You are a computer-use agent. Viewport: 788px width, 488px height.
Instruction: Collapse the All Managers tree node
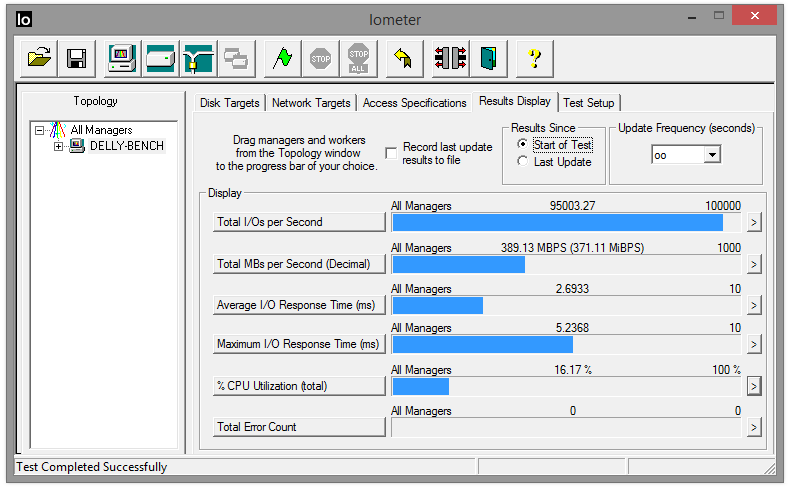39,130
